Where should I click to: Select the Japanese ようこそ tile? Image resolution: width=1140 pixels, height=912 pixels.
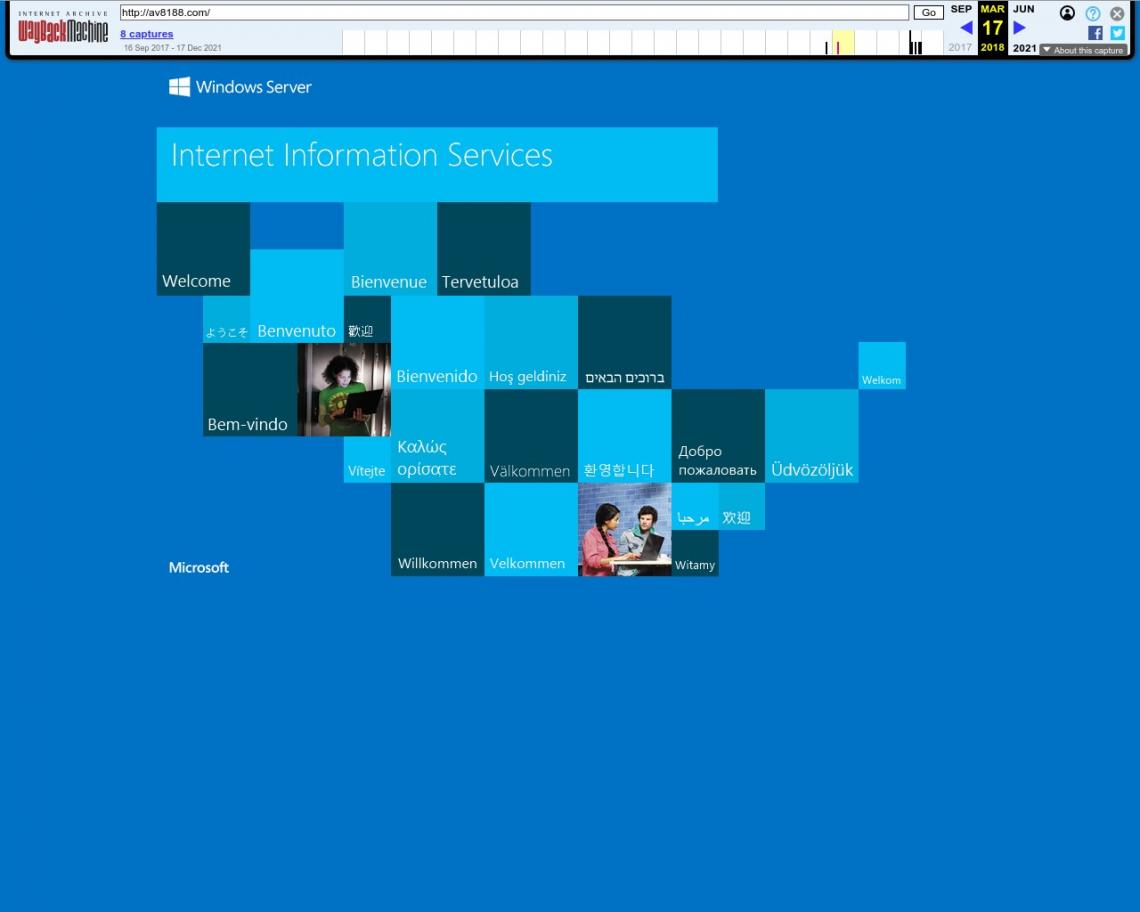227,319
